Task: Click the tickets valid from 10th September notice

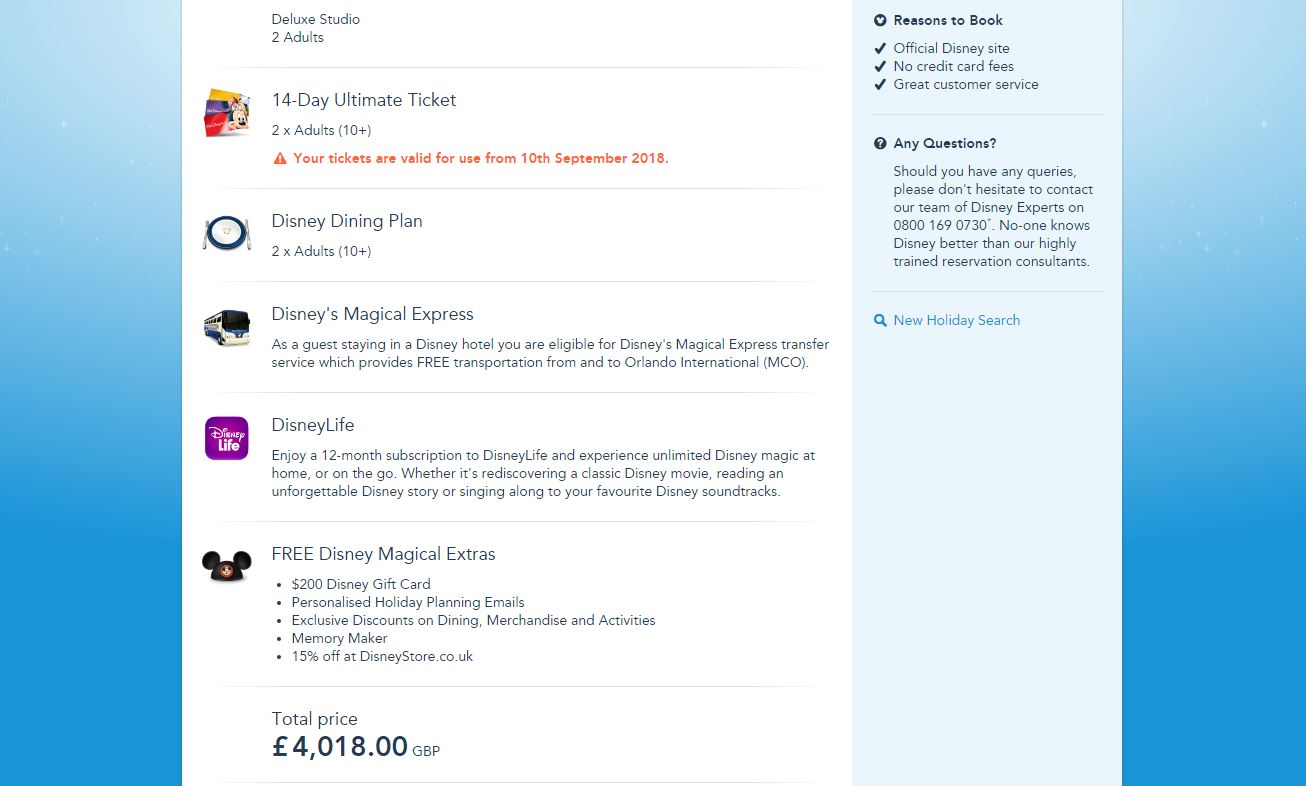Action: coord(480,159)
